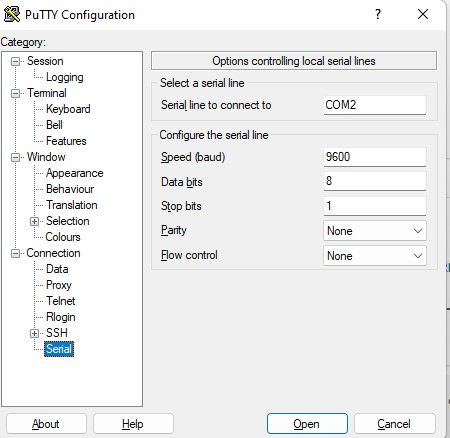This screenshot has width=450, height=438.
Task: Select the Selection category label
Action: point(68,221)
